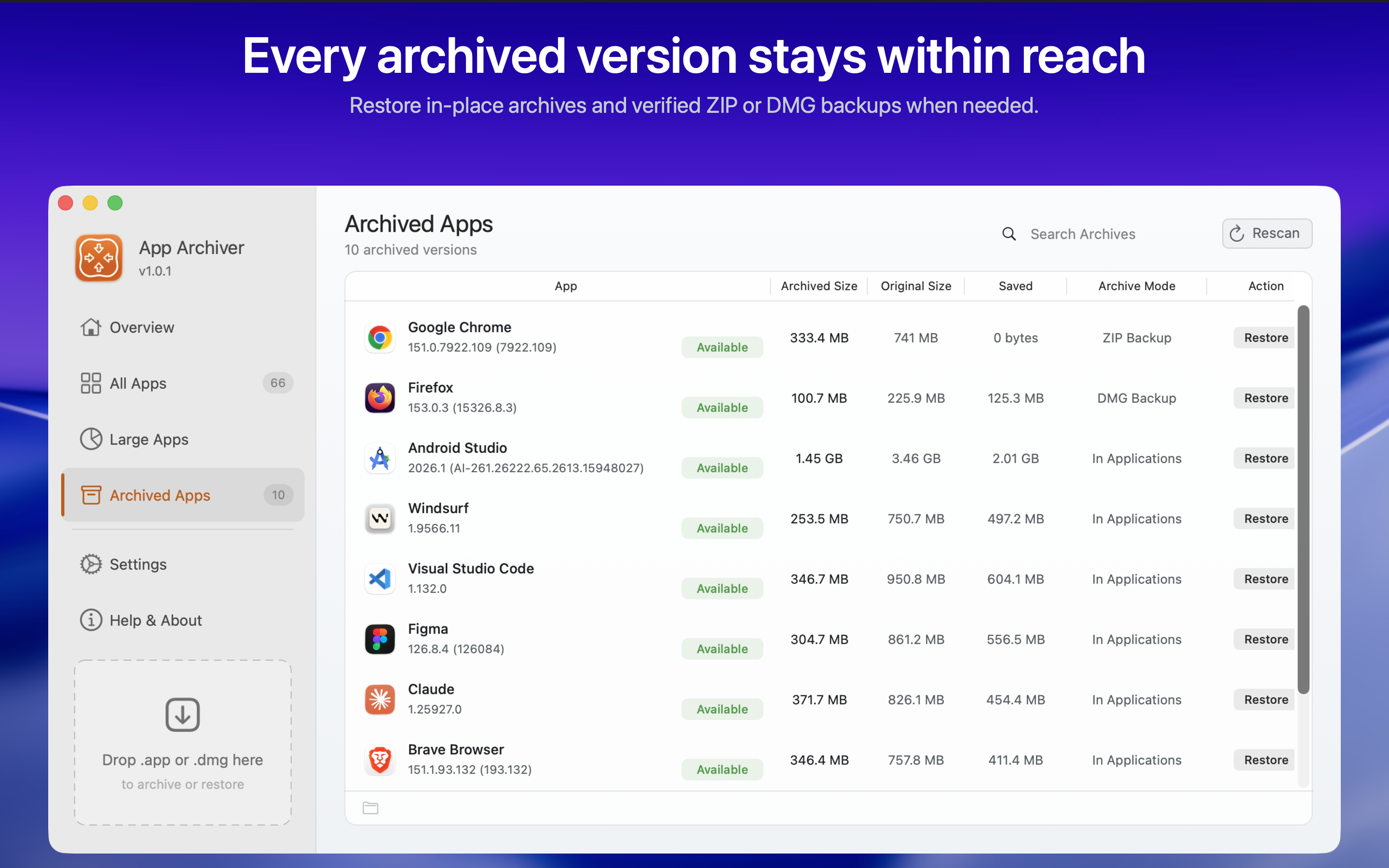This screenshot has height=868, width=1389.
Task: Click Google Chrome's Available status badge
Action: (722, 347)
